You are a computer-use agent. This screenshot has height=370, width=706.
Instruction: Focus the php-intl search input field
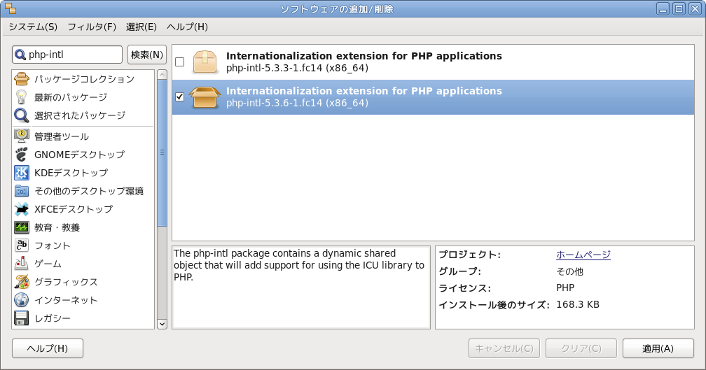tap(68, 55)
